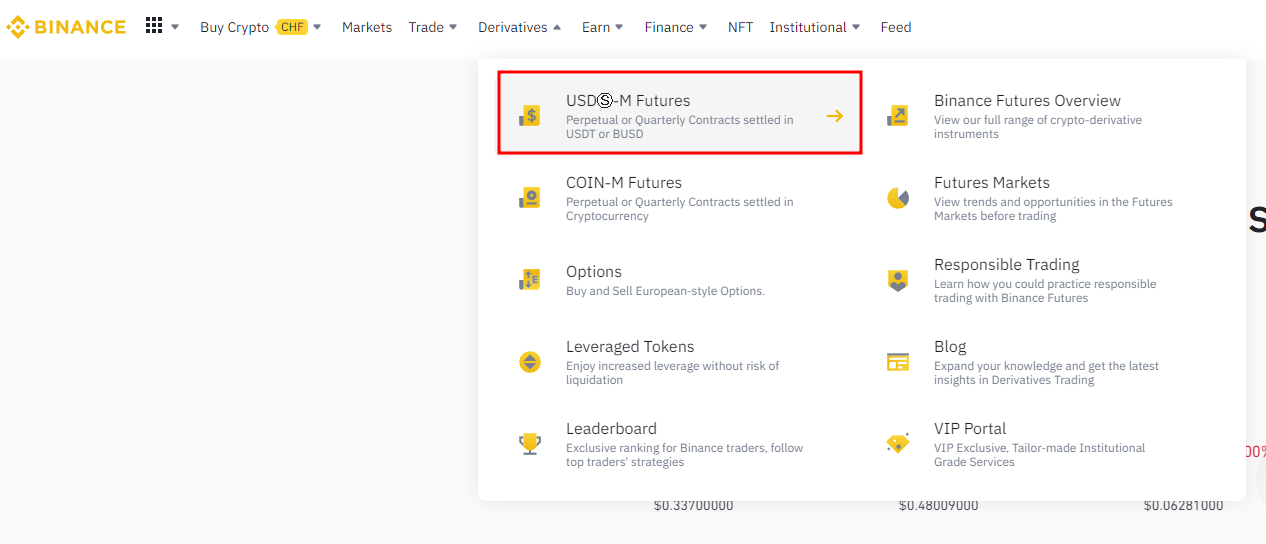
Task: Click 'VIP Exclusive, Tailor-made Institutional' description
Action: click(1039, 448)
